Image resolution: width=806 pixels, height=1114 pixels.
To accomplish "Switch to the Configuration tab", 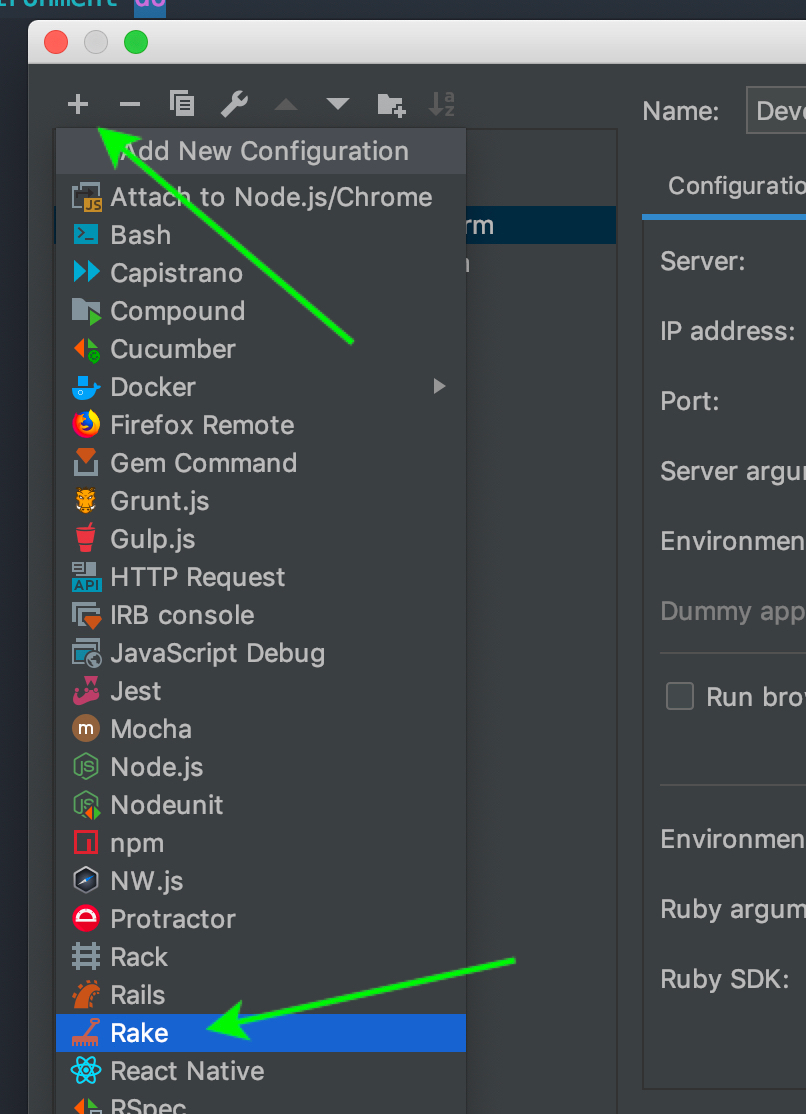I will 735,186.
